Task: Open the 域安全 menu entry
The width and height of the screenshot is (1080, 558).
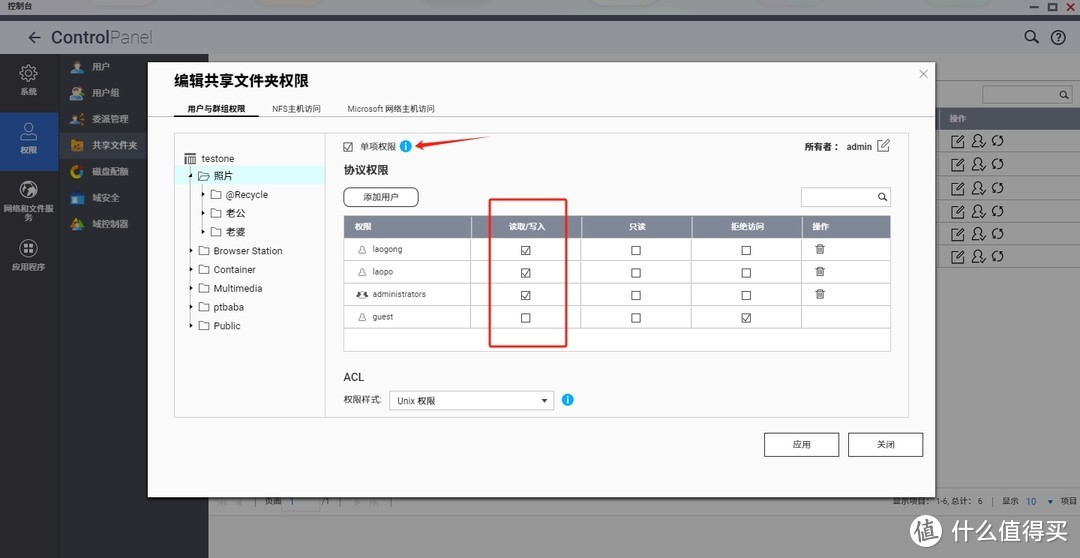Action: click(x=105, y=198)
